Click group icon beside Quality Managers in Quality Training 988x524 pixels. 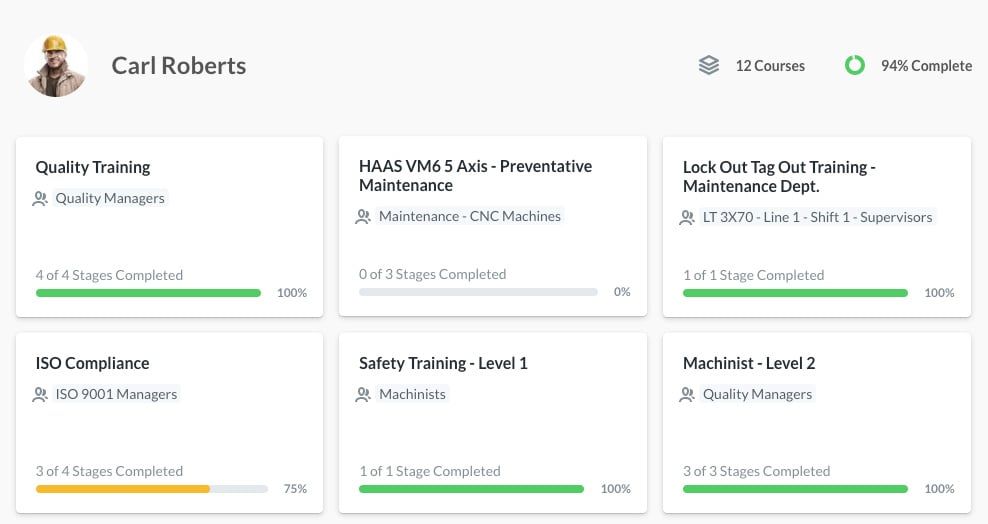(40, 199)
